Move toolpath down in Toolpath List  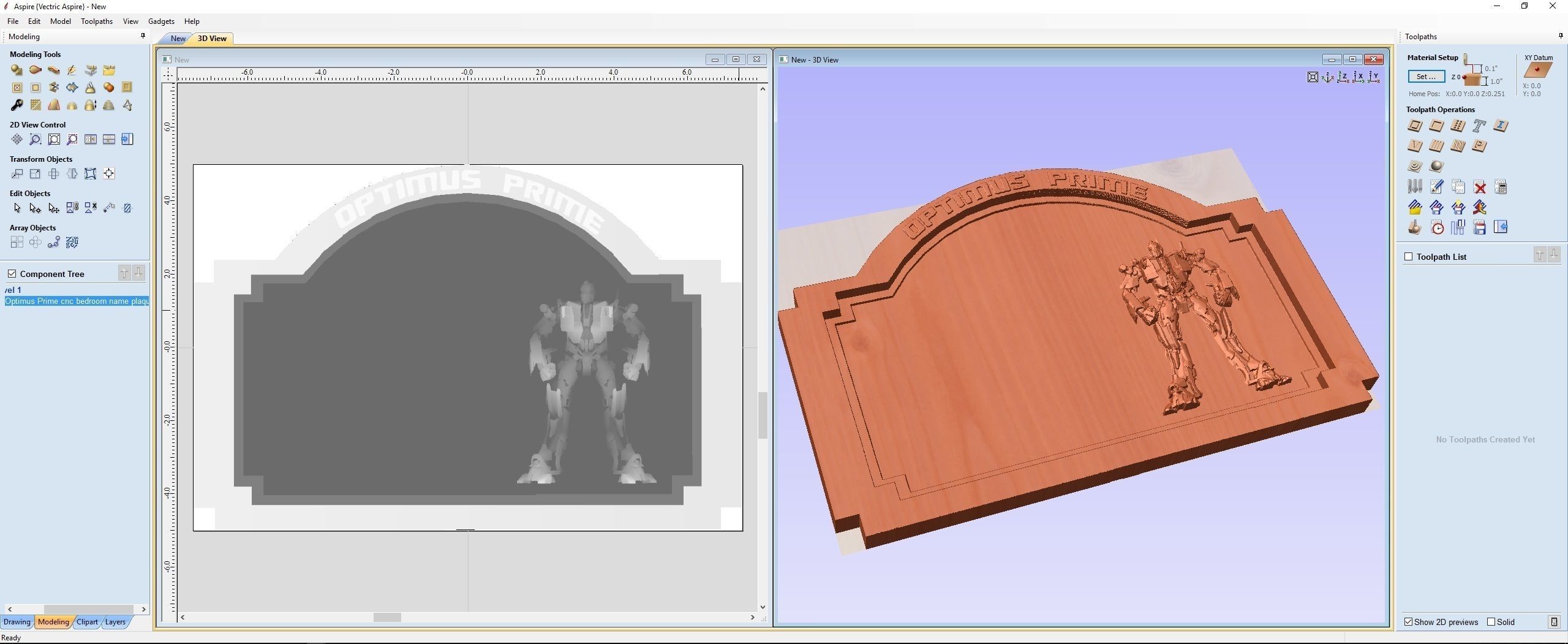tap(1554, 255)
